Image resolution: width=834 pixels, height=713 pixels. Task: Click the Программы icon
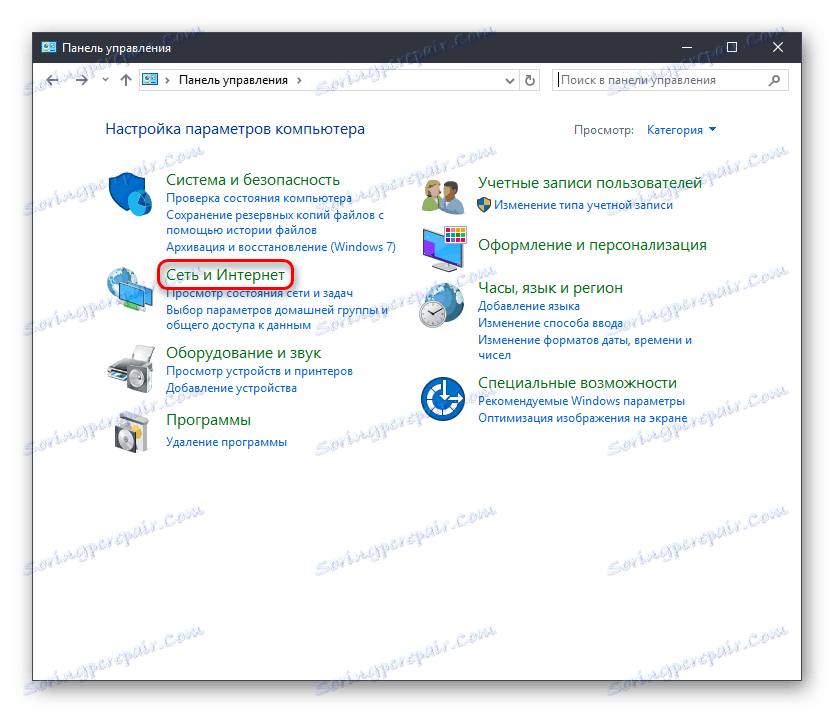pyautogui.click(x=133, y=432)
